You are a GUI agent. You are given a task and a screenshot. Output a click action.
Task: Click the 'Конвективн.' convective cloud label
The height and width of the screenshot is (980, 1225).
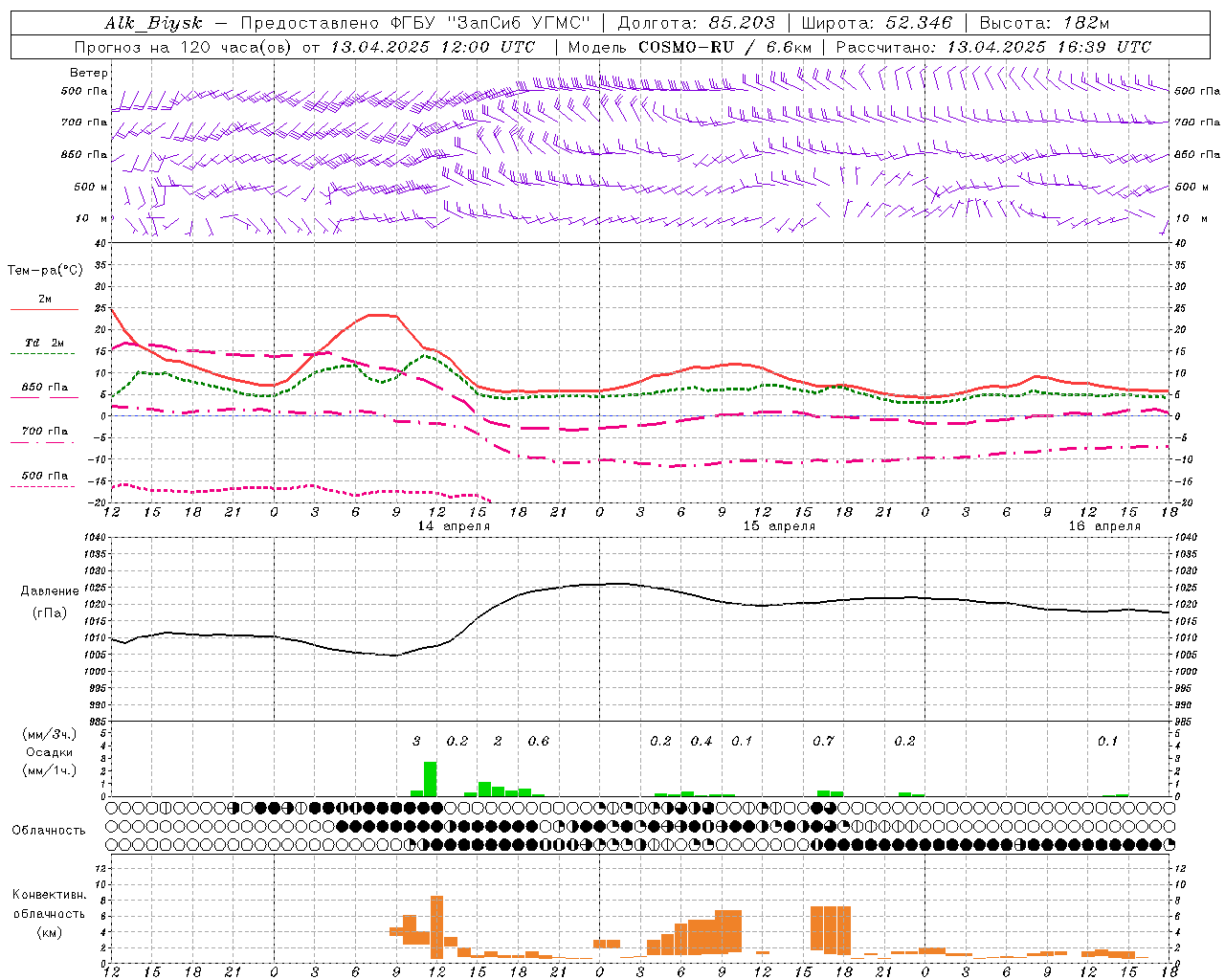[50, 895]
